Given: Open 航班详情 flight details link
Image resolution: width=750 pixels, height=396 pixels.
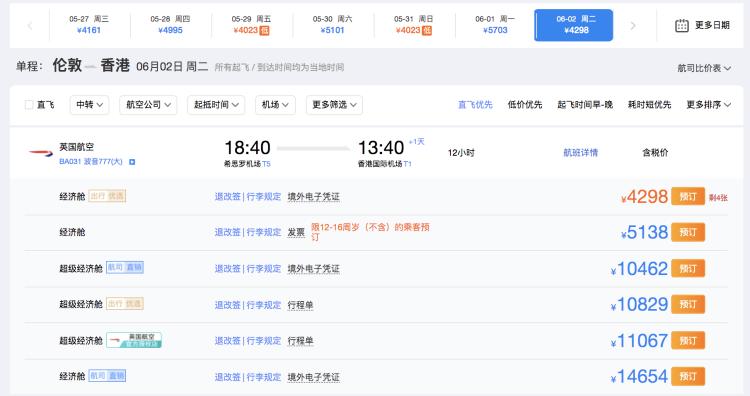Looking at the screenshot, I should coord(581,153).
